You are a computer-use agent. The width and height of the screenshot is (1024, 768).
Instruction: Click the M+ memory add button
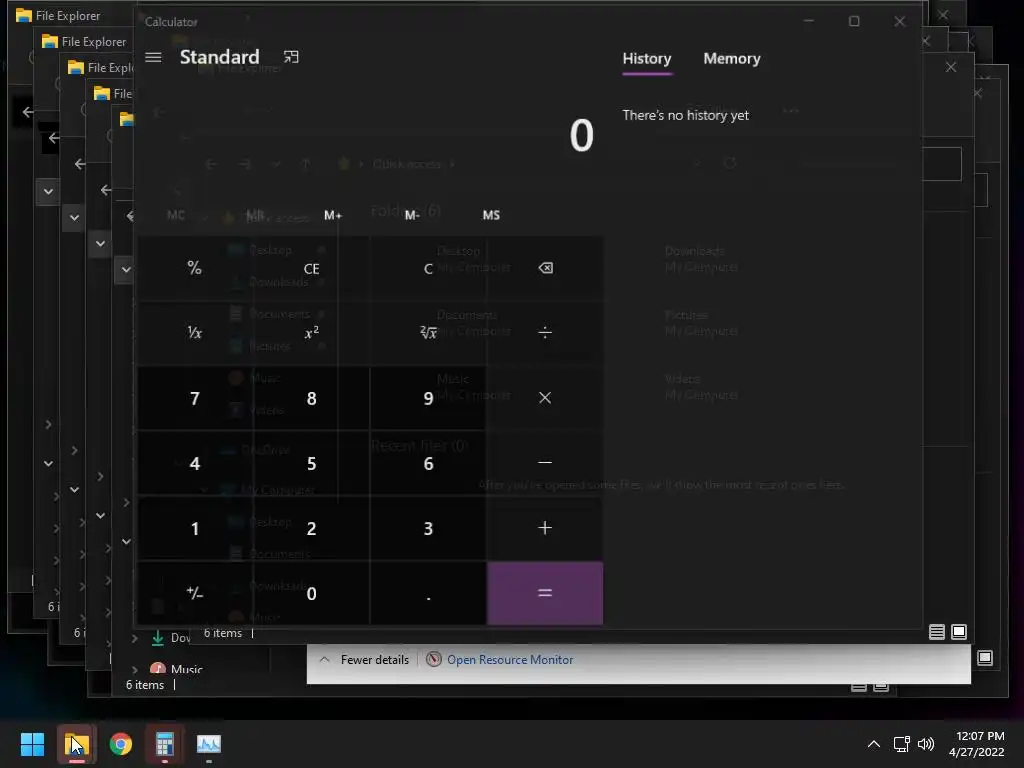point(332,215)
